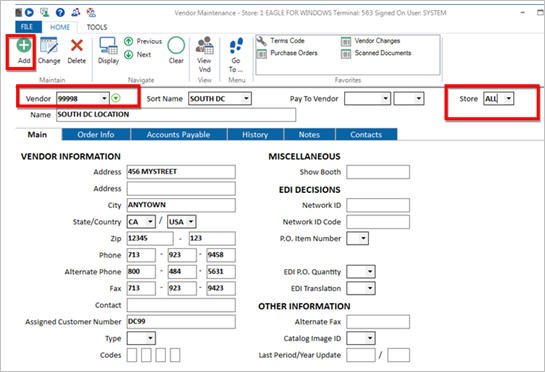545x372 pixels.
Task: Open the Notes tab
Action: point(309,135)
